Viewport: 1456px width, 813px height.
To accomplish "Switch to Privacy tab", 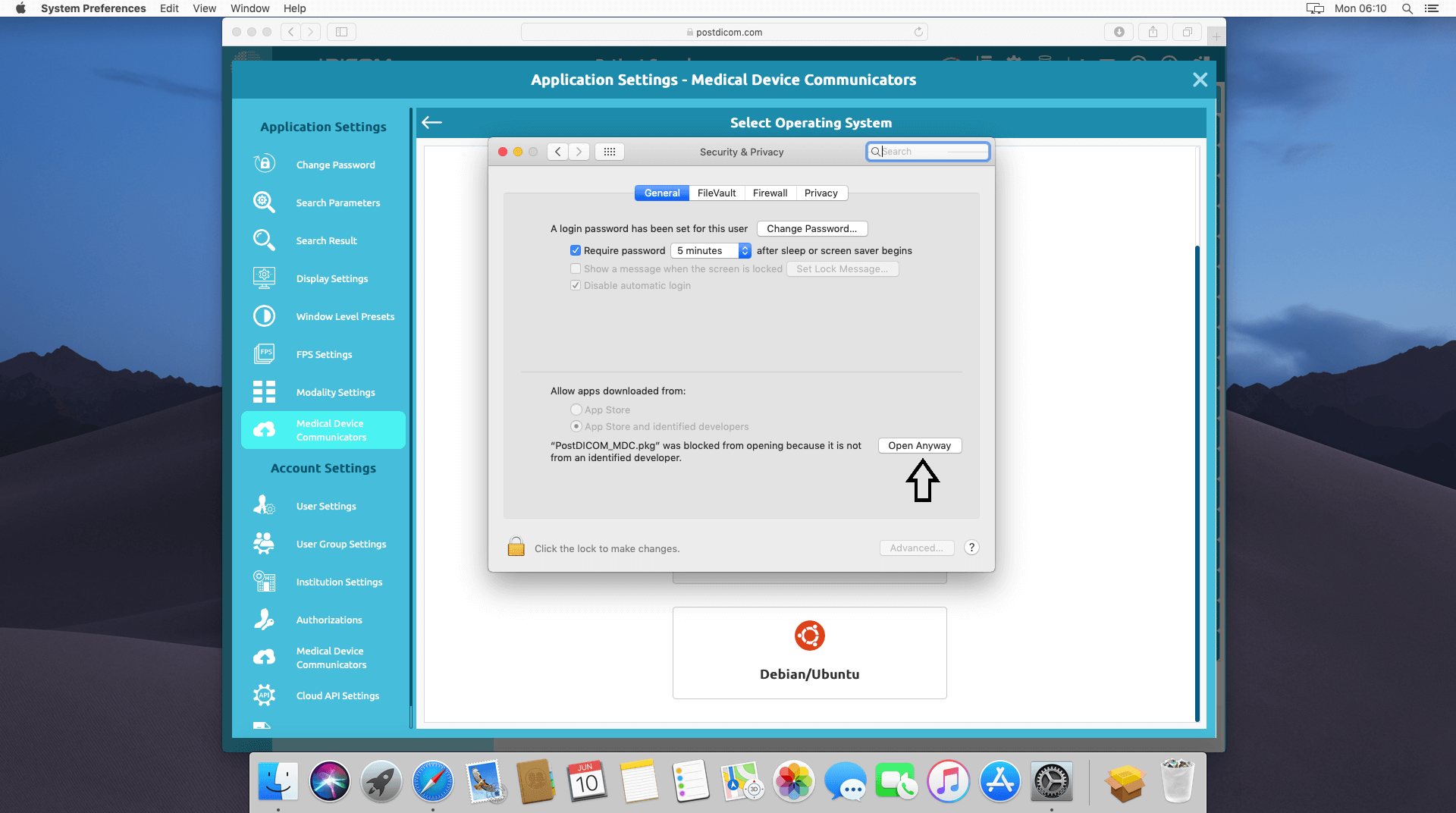I will [x=821, y=193].
